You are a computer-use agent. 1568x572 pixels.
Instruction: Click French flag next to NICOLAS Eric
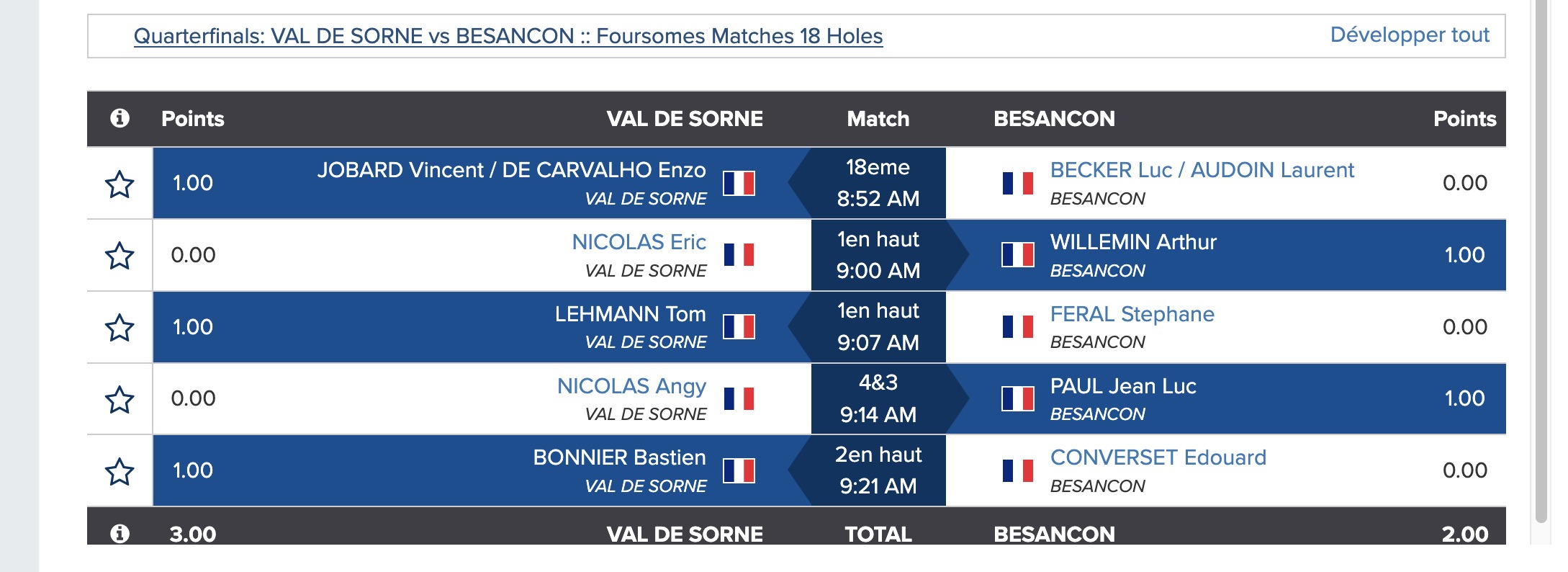pyautogui.click(x=739, y=255)
